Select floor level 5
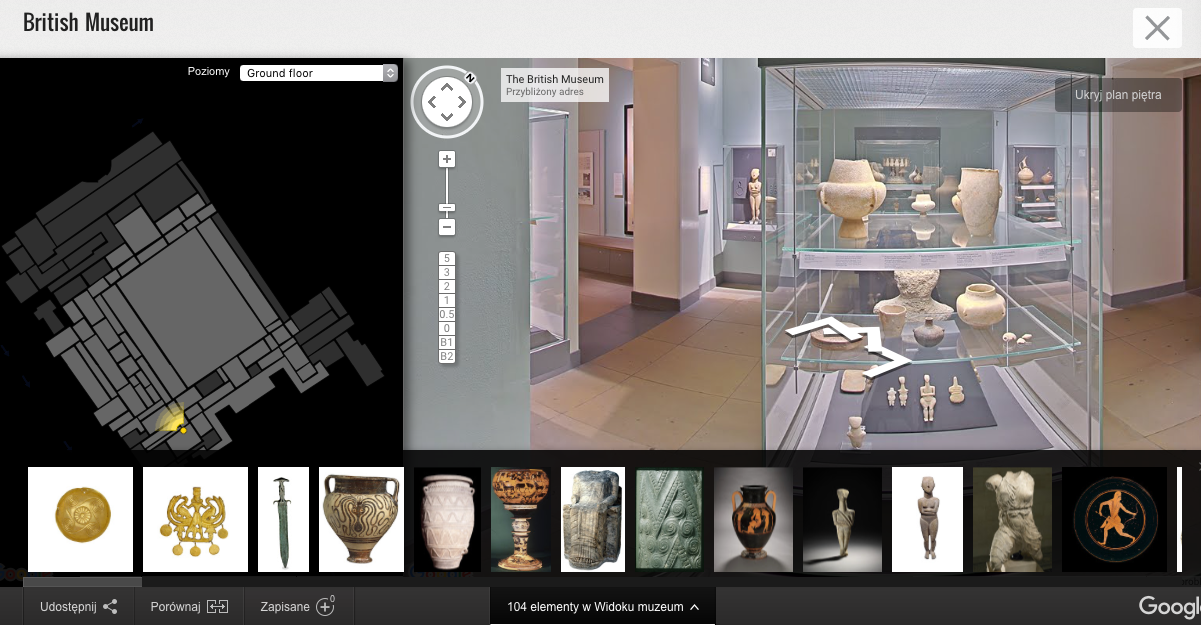Image resolution: width=1201 pixels, height=625 pixels. point(447,258)
